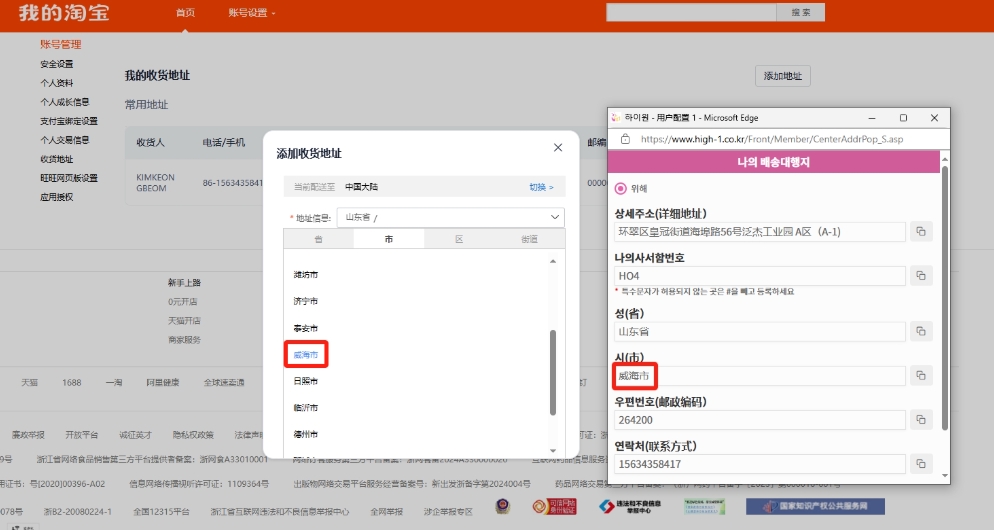
Task: Open the 违法和不良信息举报中心 badge
Action: tap(629, 506)
